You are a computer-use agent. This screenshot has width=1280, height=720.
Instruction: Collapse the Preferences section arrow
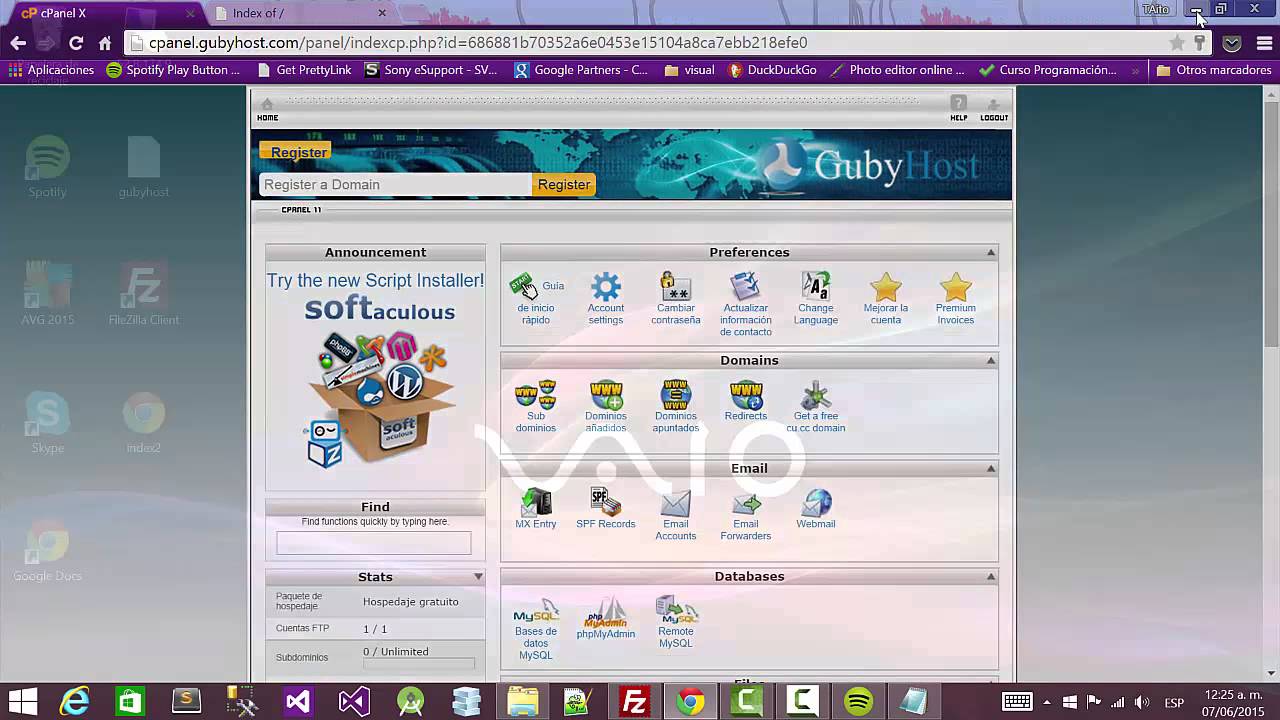pos(991,253)
